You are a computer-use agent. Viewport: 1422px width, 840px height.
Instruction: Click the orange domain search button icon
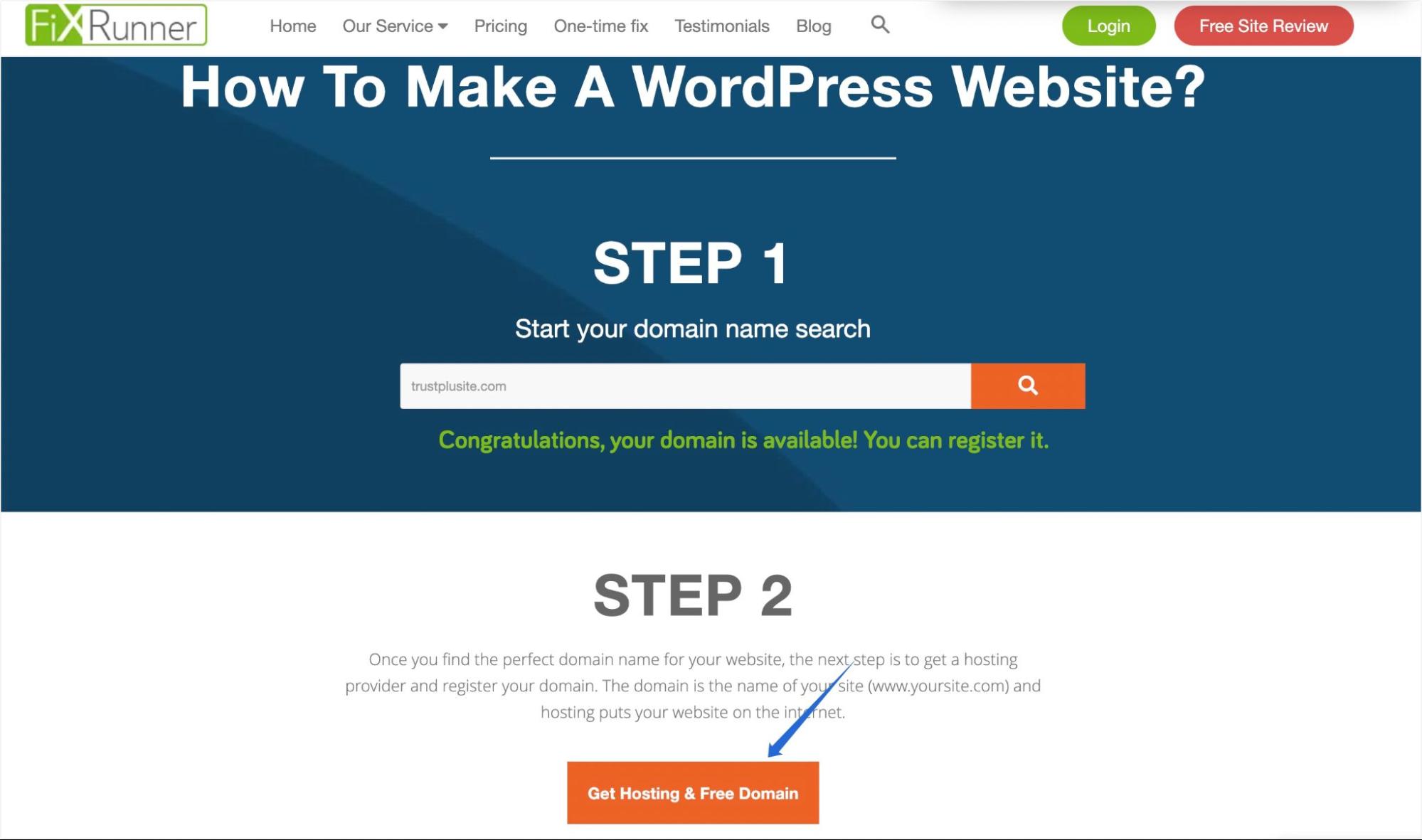(x=1028, y=385)
